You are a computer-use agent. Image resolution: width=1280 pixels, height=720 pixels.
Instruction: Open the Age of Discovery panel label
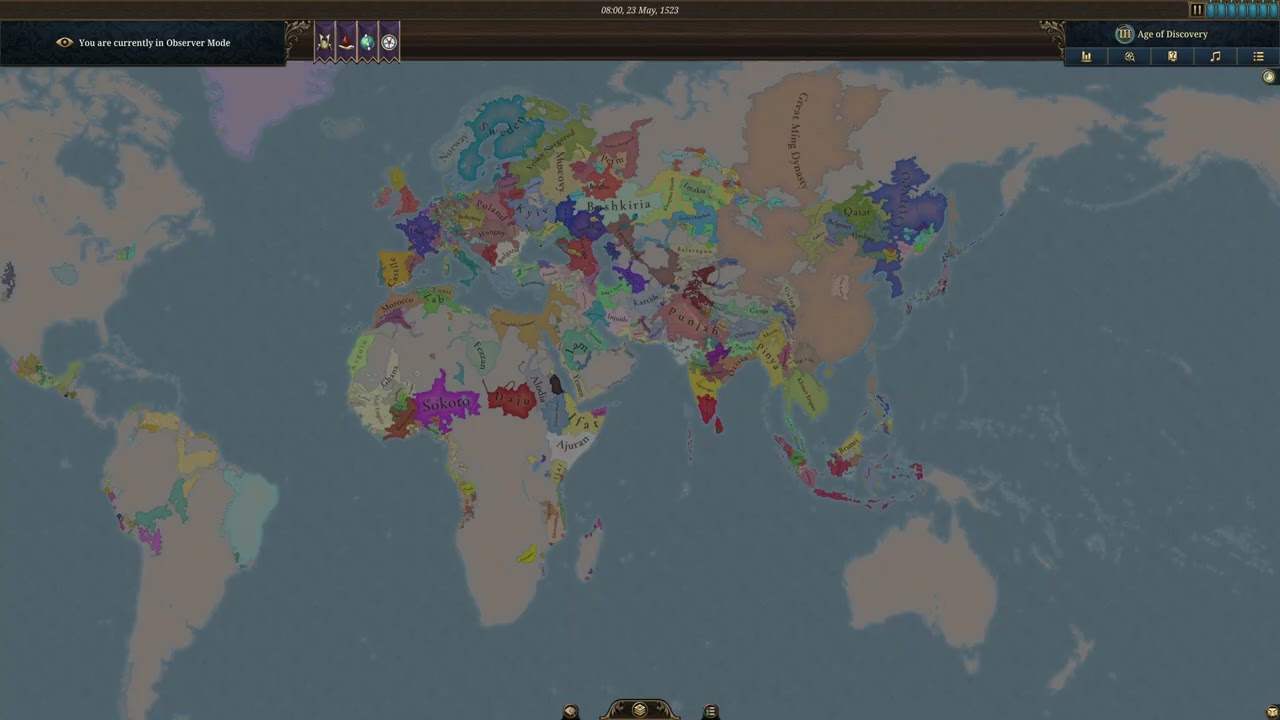[1172, 34]
